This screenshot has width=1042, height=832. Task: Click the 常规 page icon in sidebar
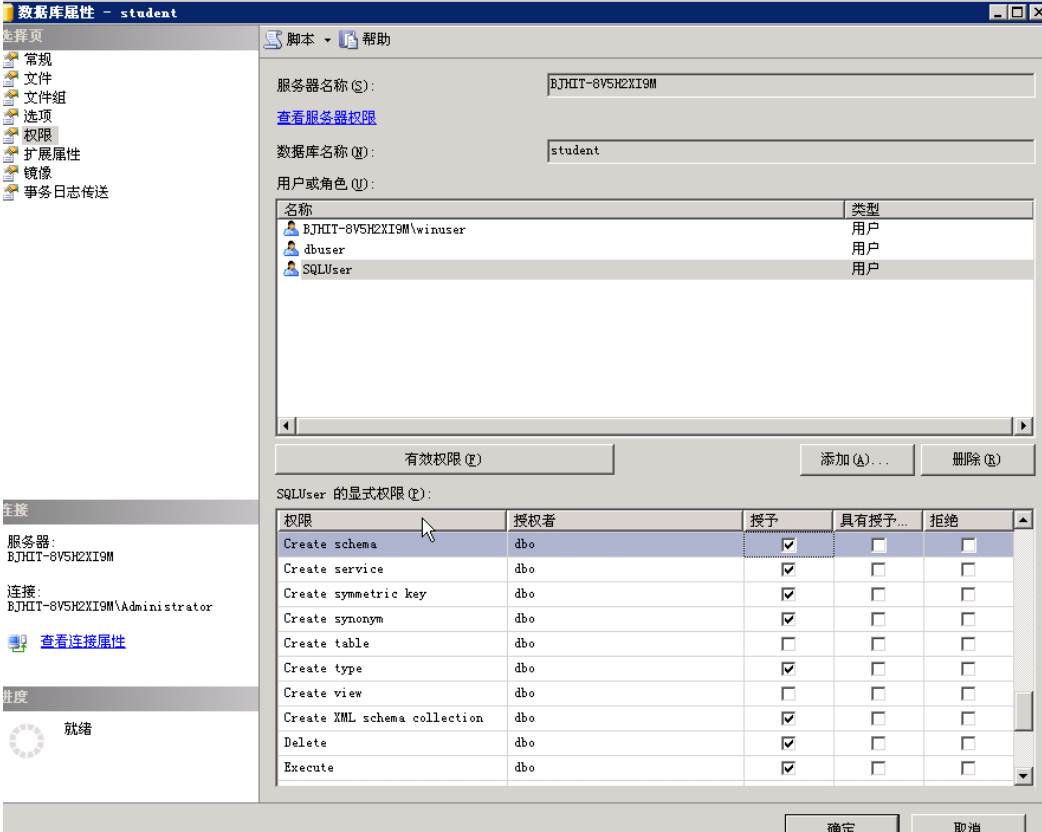point(11,60)
